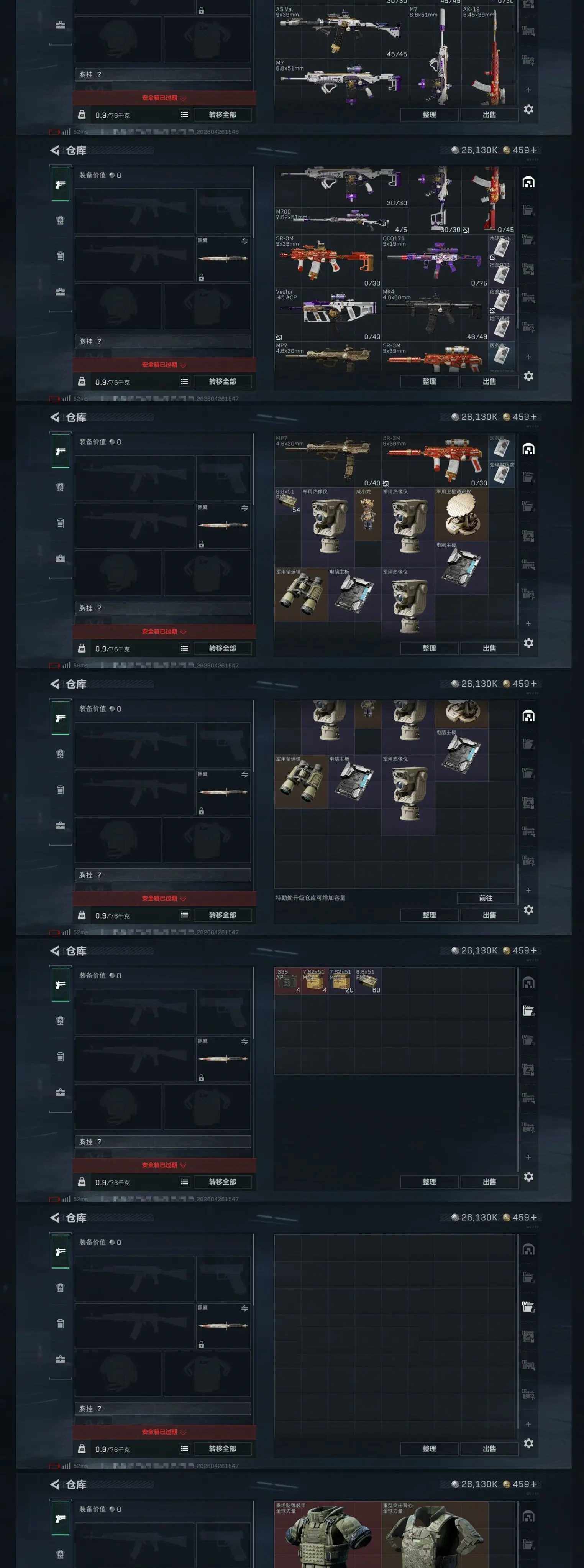The image size is (584, 1568).
Task: Select the 军用卫星通讯仪 satellite dish item
Action: tap(462, 514)
